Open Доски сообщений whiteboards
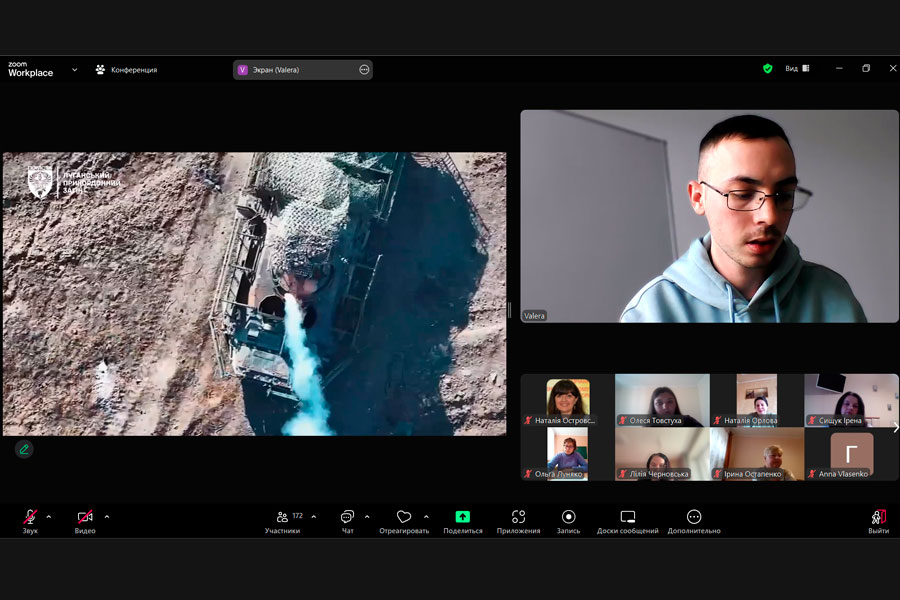900x600 pixels. coord(627,522)
